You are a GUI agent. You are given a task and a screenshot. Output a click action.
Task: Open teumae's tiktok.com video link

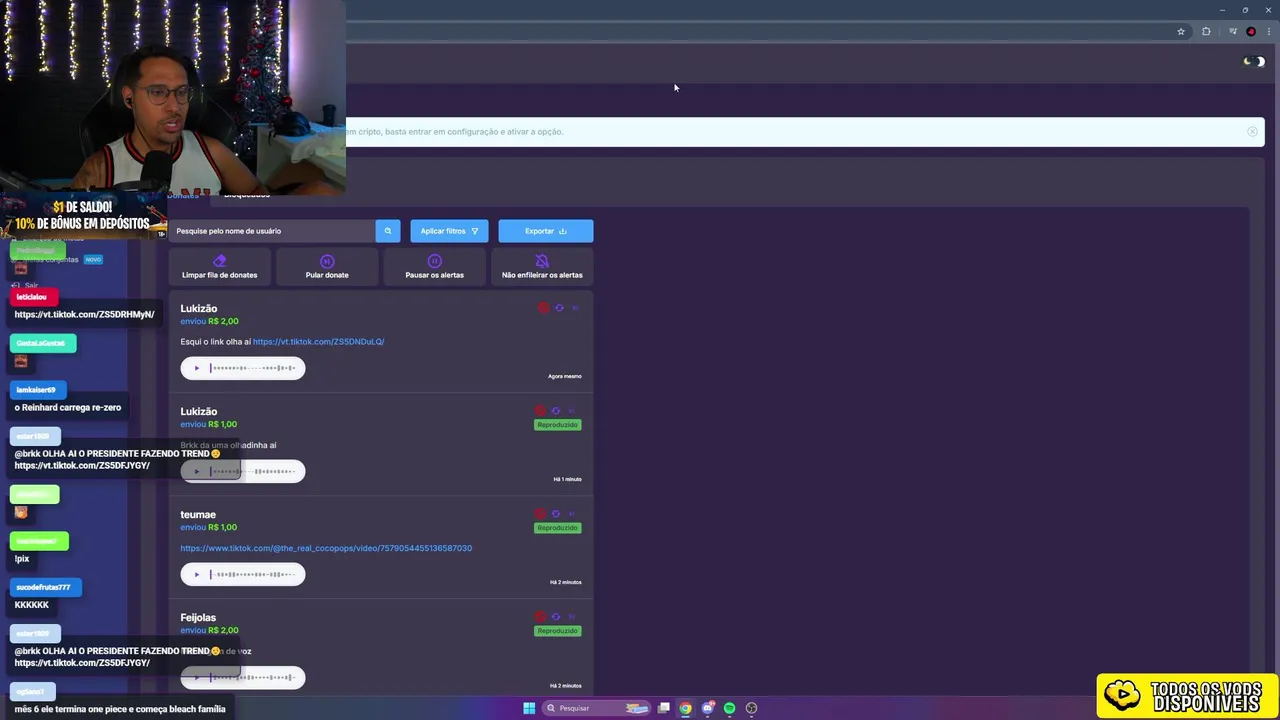click(326, 548)
